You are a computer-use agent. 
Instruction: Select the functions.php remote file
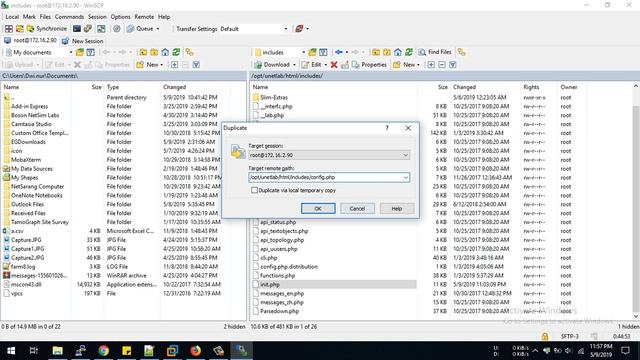278,276
